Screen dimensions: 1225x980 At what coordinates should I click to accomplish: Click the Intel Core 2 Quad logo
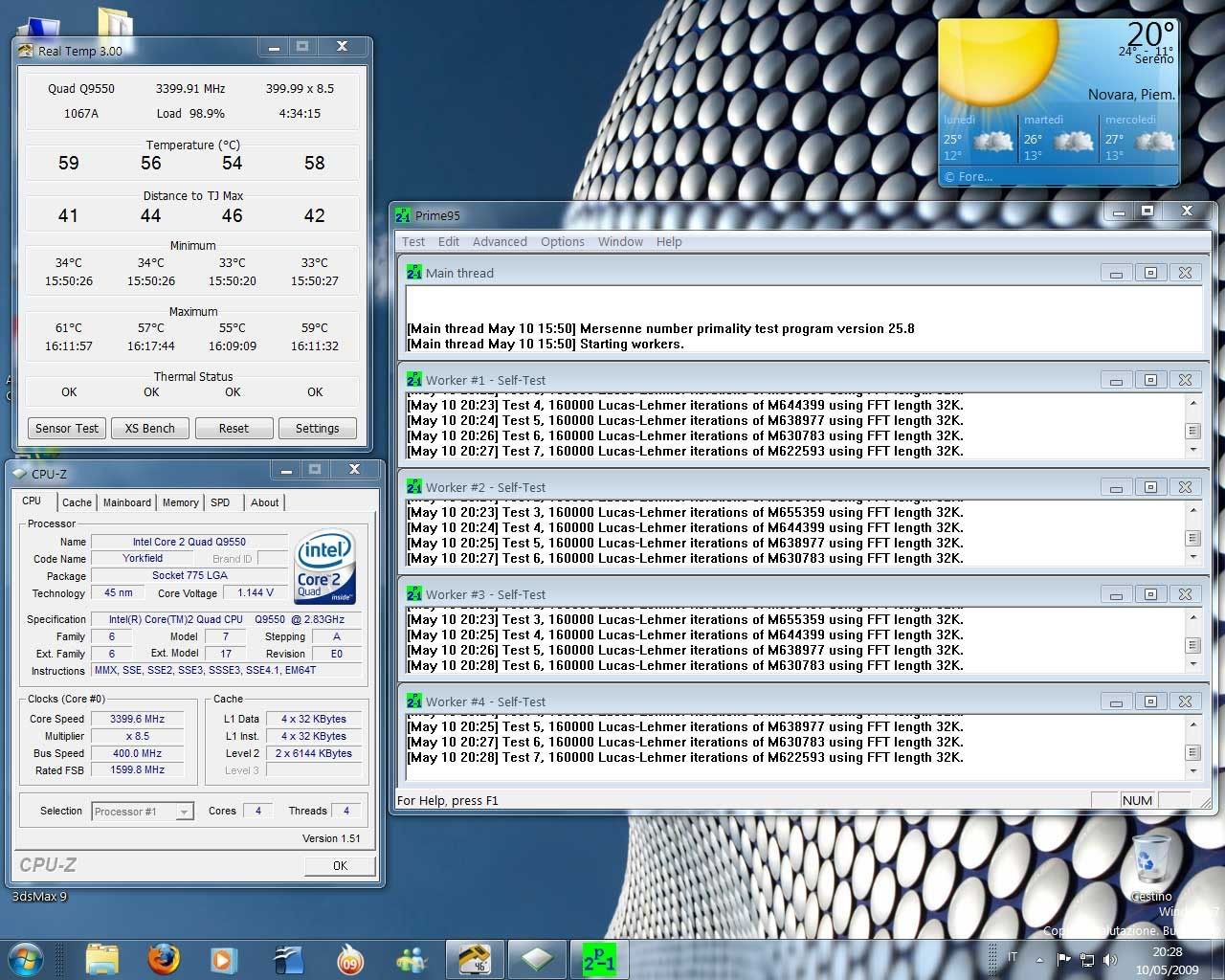(x=325, y=568)
